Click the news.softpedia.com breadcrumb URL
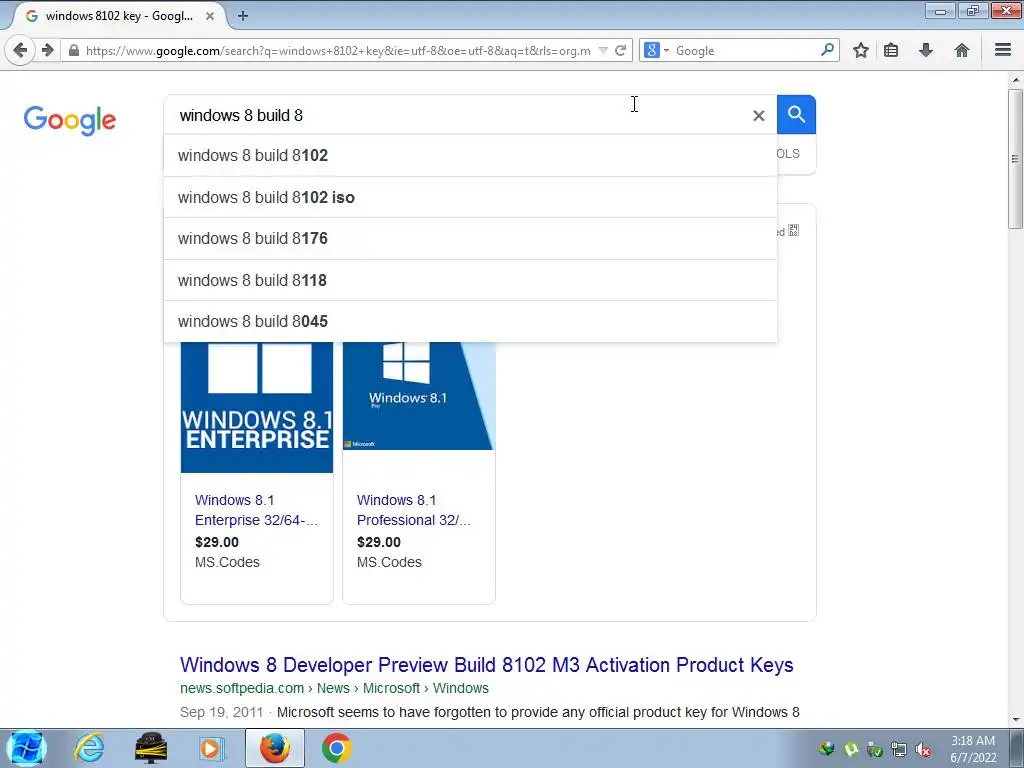The width and height of the screenshot is (1024, 768). (x=334, y=688)
